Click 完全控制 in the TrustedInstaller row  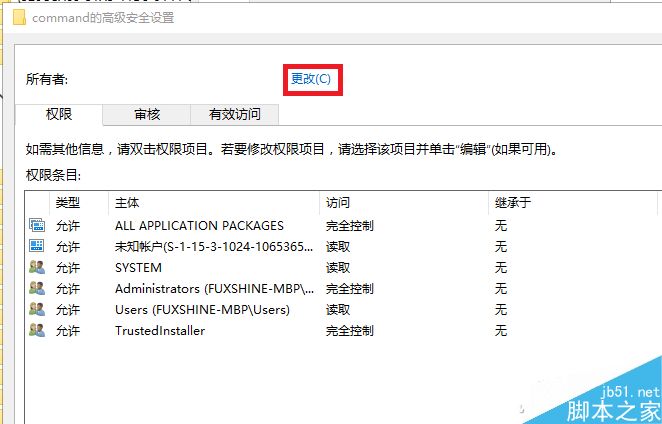coord(350,330)
